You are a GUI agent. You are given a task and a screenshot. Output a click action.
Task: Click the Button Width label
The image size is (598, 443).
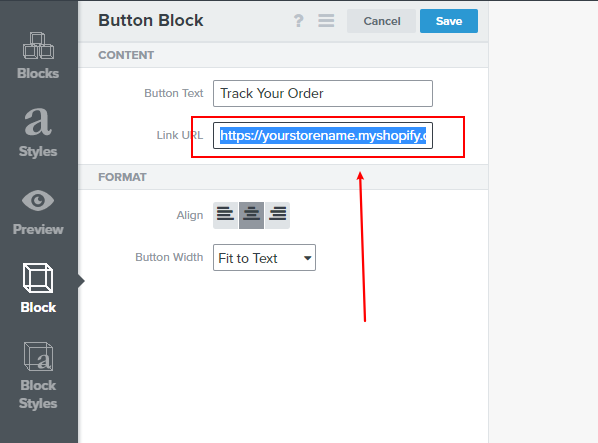[x=169, y=257]
